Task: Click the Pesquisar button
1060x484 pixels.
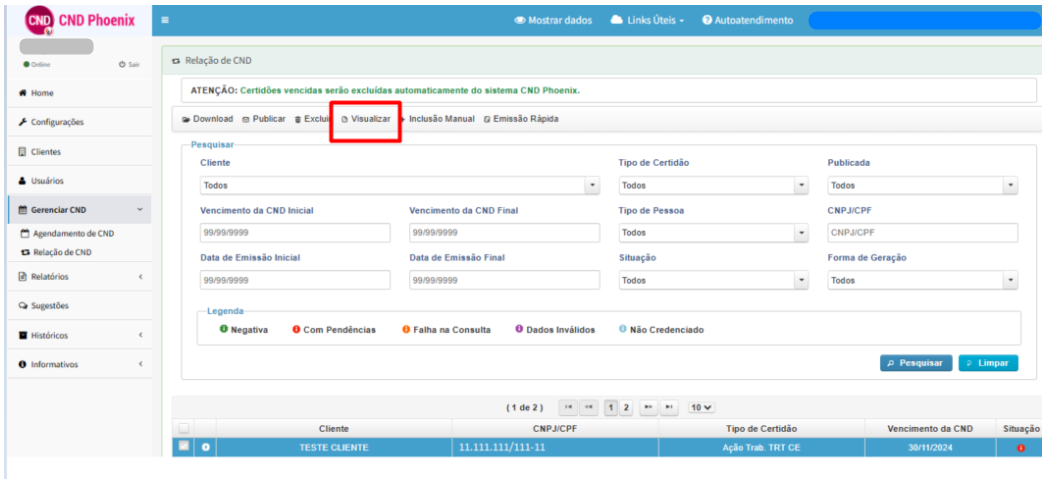Action: [x=916, y=363]
